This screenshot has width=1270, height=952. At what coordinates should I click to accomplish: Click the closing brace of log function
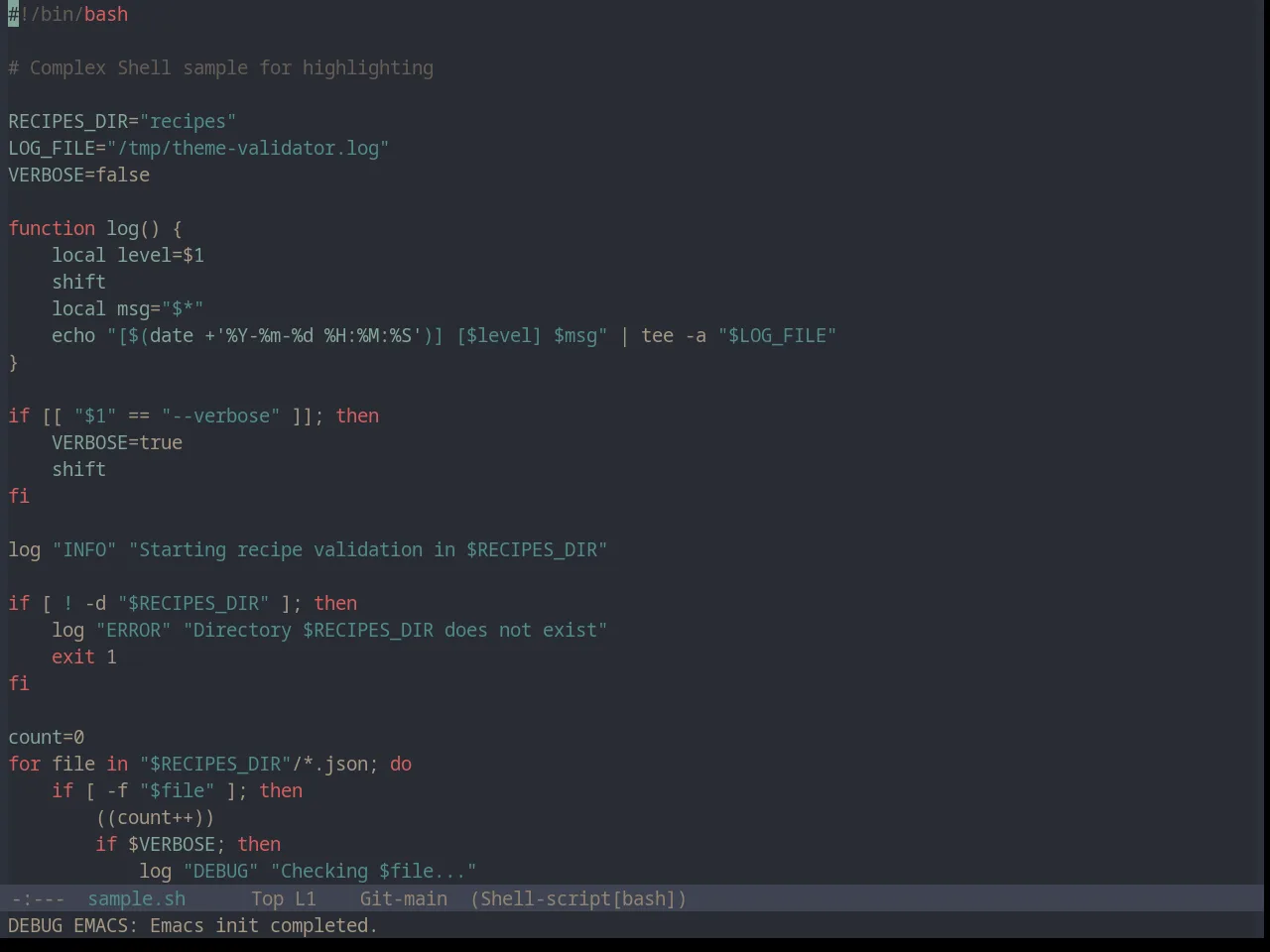tap(13, 362)
